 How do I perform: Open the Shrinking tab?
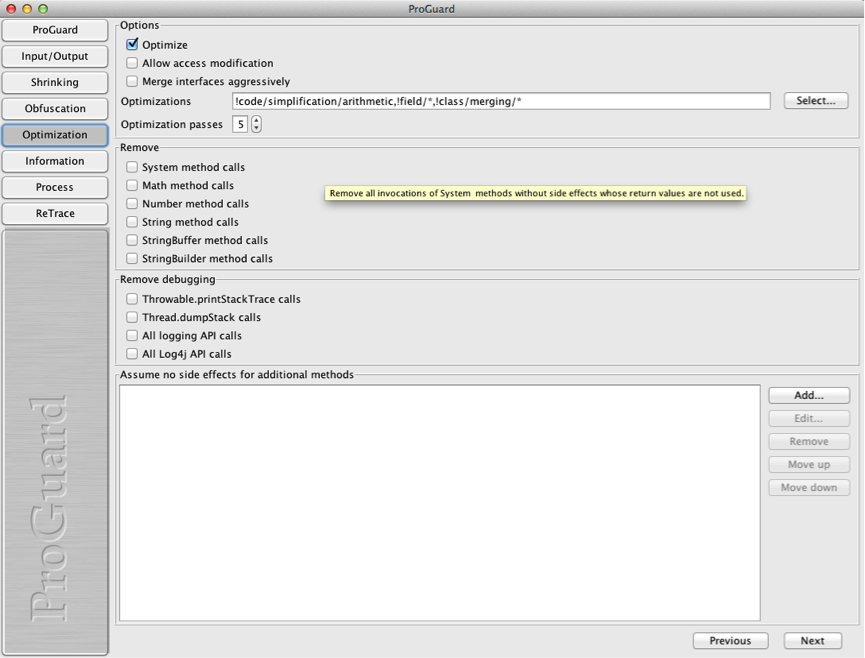tap(55, 82)
